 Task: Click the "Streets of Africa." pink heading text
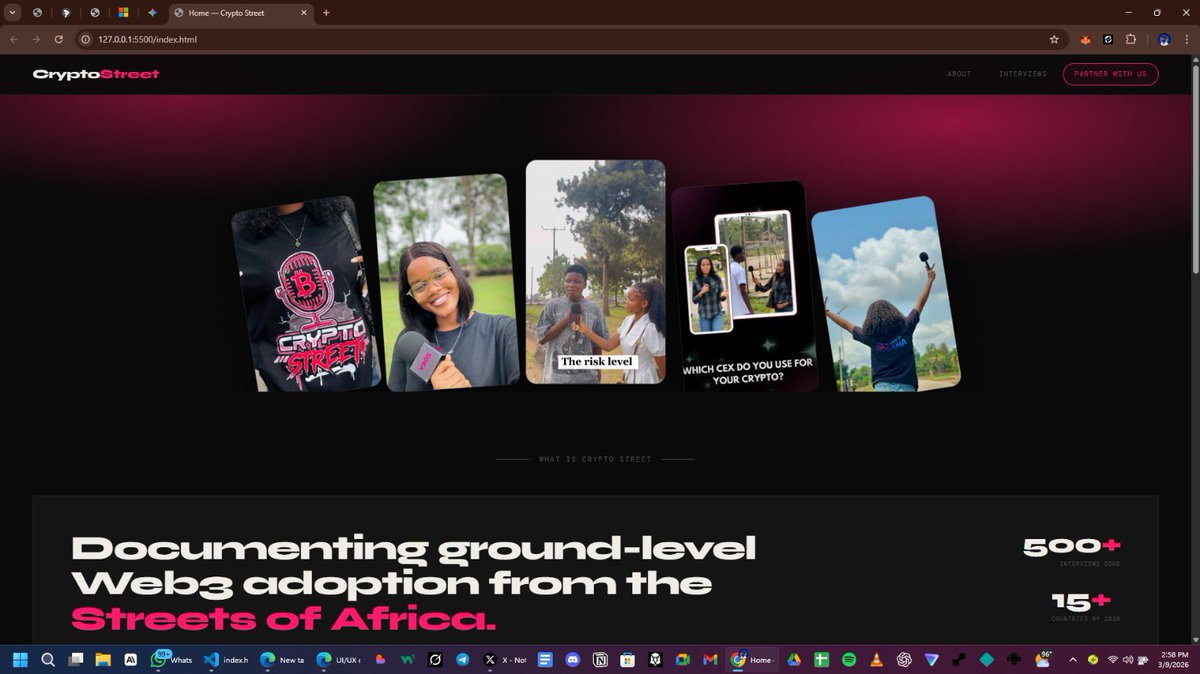284,620
